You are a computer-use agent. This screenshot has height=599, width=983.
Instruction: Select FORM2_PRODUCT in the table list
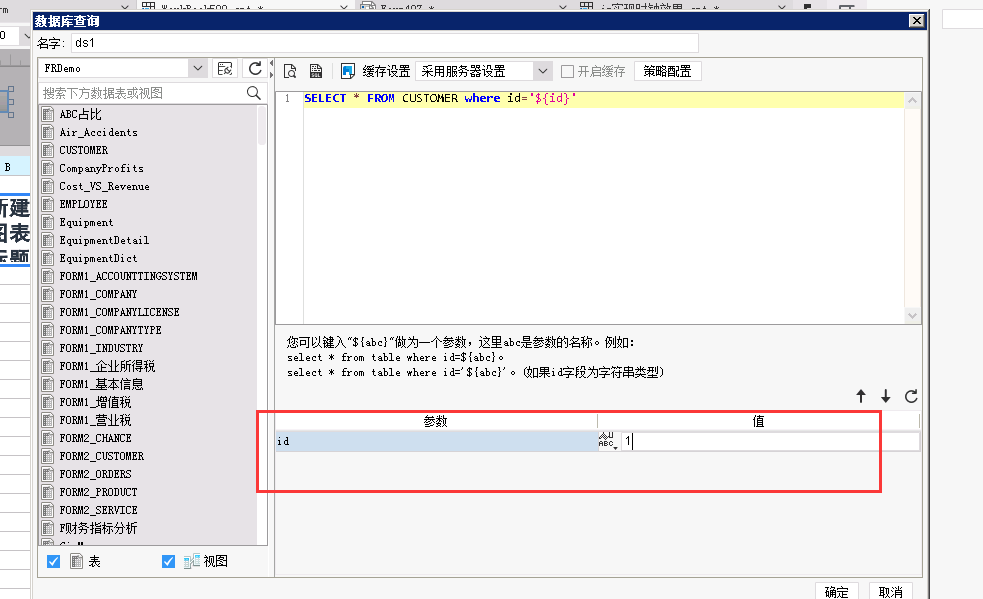tap(98, 492)
